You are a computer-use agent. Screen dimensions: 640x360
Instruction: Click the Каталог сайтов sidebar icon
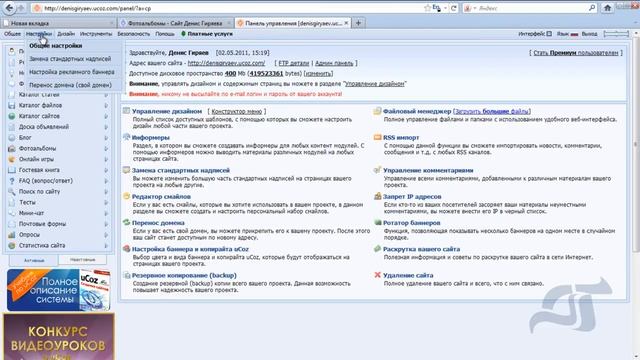click(12, 116)
